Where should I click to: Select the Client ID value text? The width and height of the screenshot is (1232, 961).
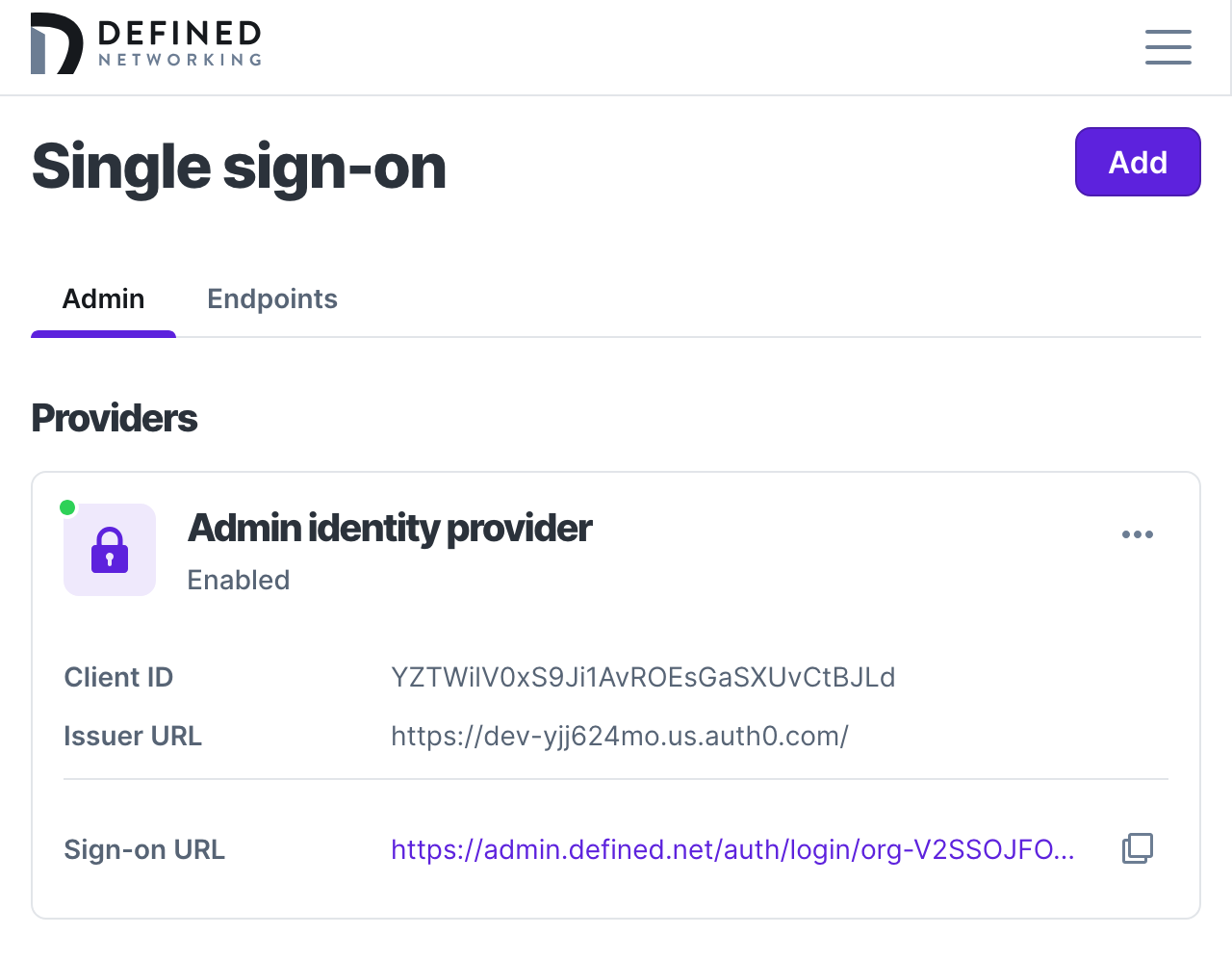pyautogui.click(x=642, y=677)
